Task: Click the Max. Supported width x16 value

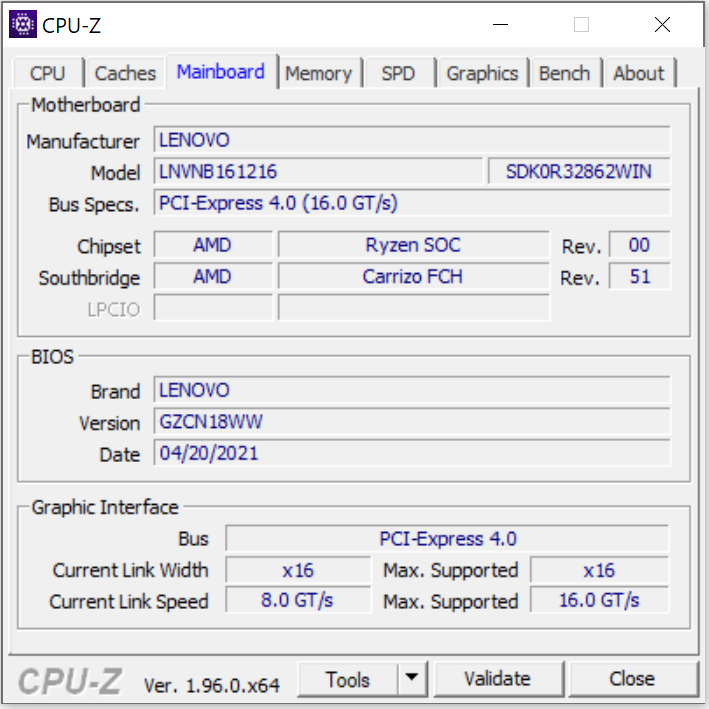Action: click(599, 570)
